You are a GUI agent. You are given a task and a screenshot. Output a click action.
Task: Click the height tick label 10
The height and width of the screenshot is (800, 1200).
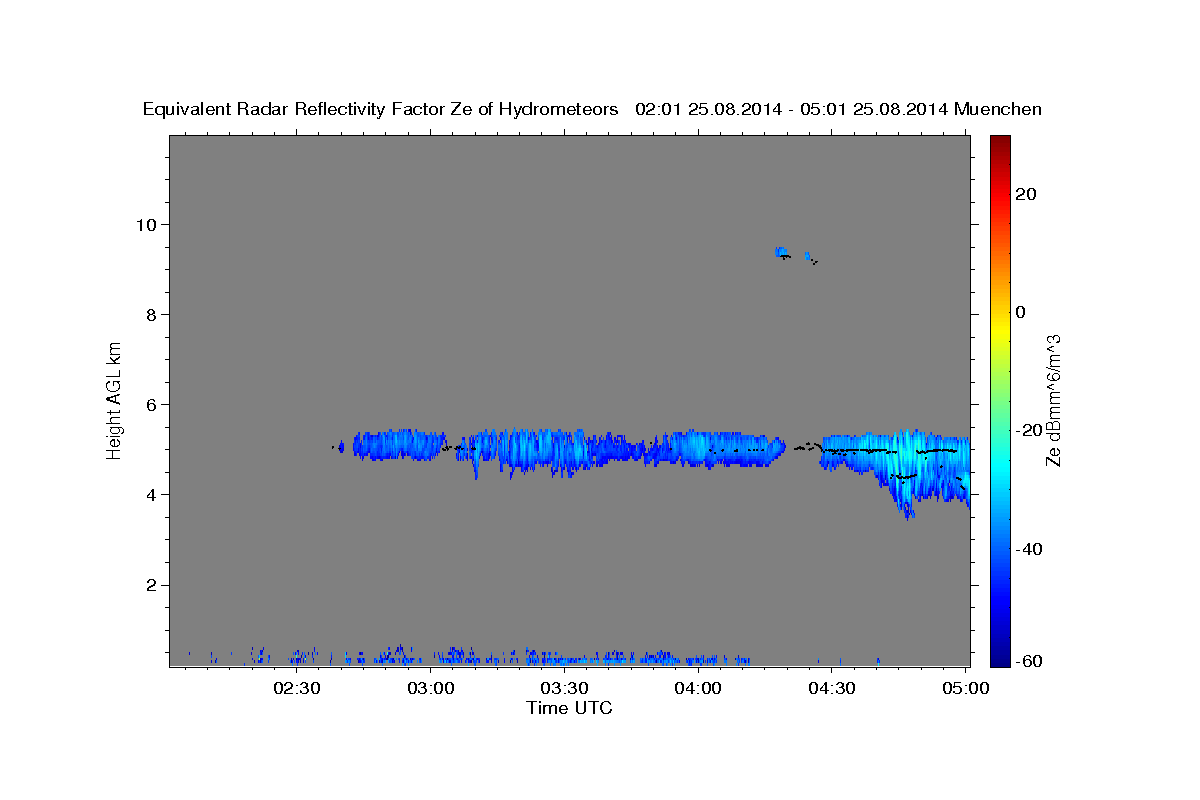point(149,224)
